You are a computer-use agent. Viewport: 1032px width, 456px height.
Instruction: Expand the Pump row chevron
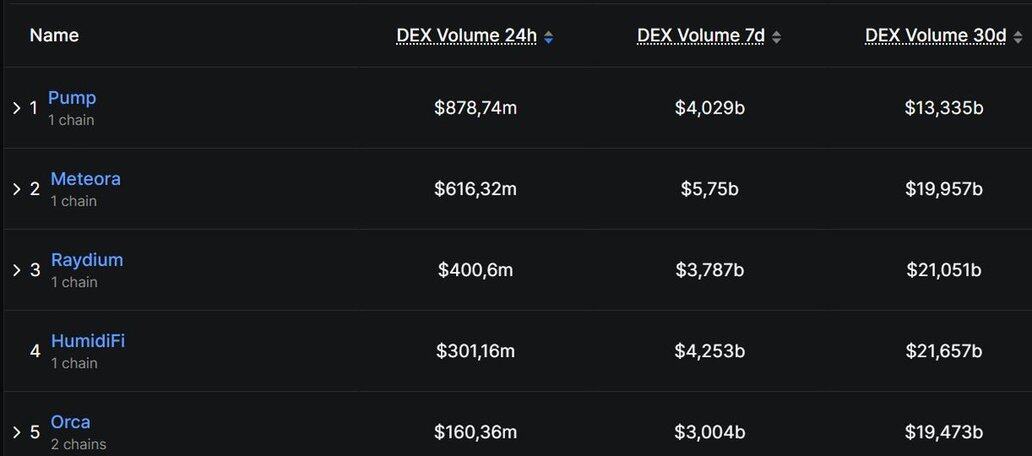17,108
